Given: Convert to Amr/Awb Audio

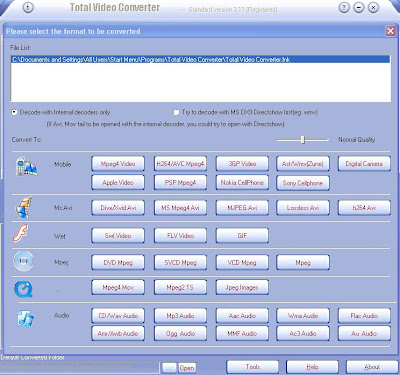Looking at the screenshot, I should tap(118, 333).
